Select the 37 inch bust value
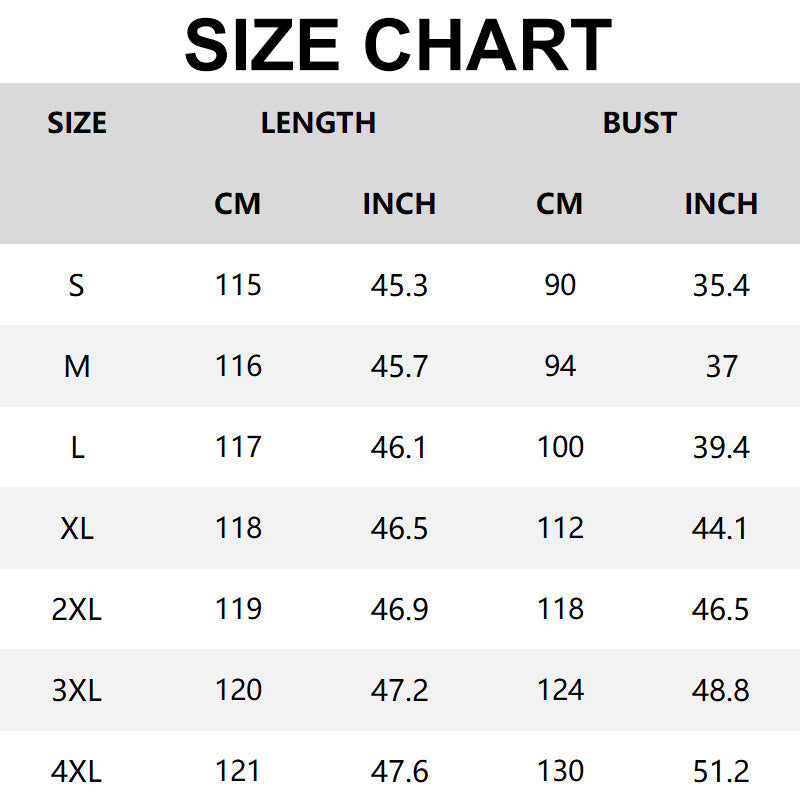The image size is (800, 800). 720,367
